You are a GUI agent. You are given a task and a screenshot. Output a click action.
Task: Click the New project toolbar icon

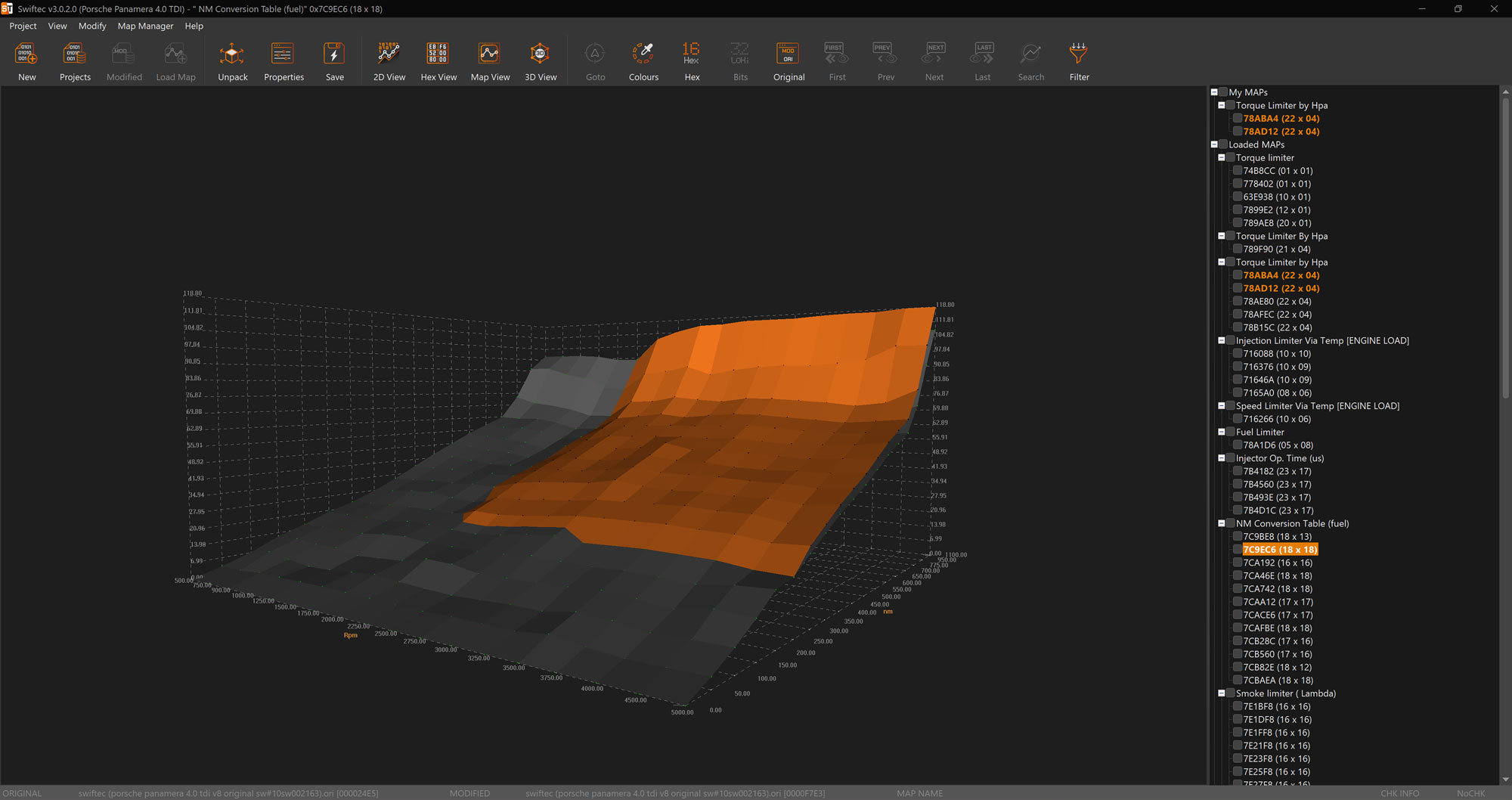[x=26, y=54]
